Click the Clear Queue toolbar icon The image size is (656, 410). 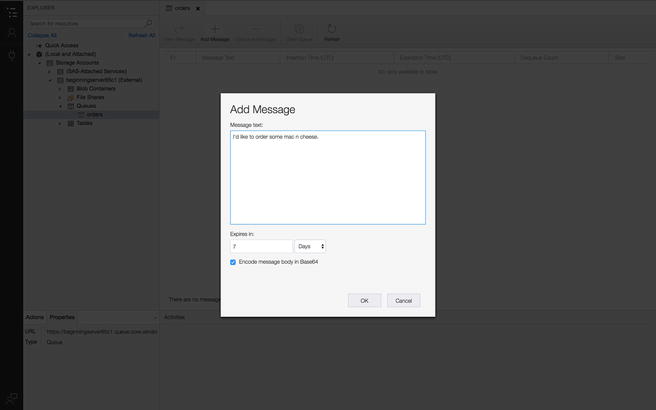click(299, 32)
